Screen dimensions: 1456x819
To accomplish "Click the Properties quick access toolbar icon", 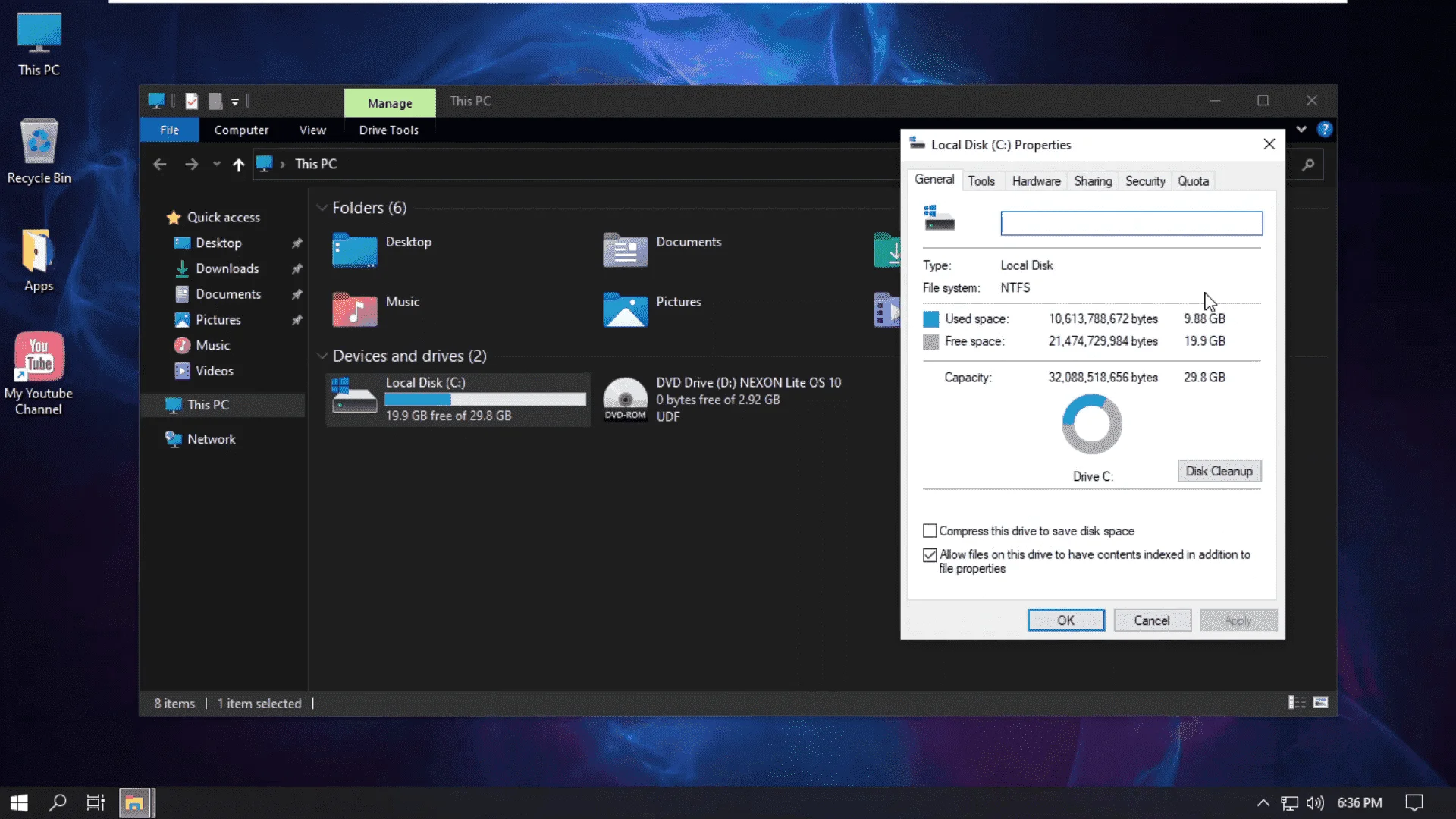I will point(192,101).
